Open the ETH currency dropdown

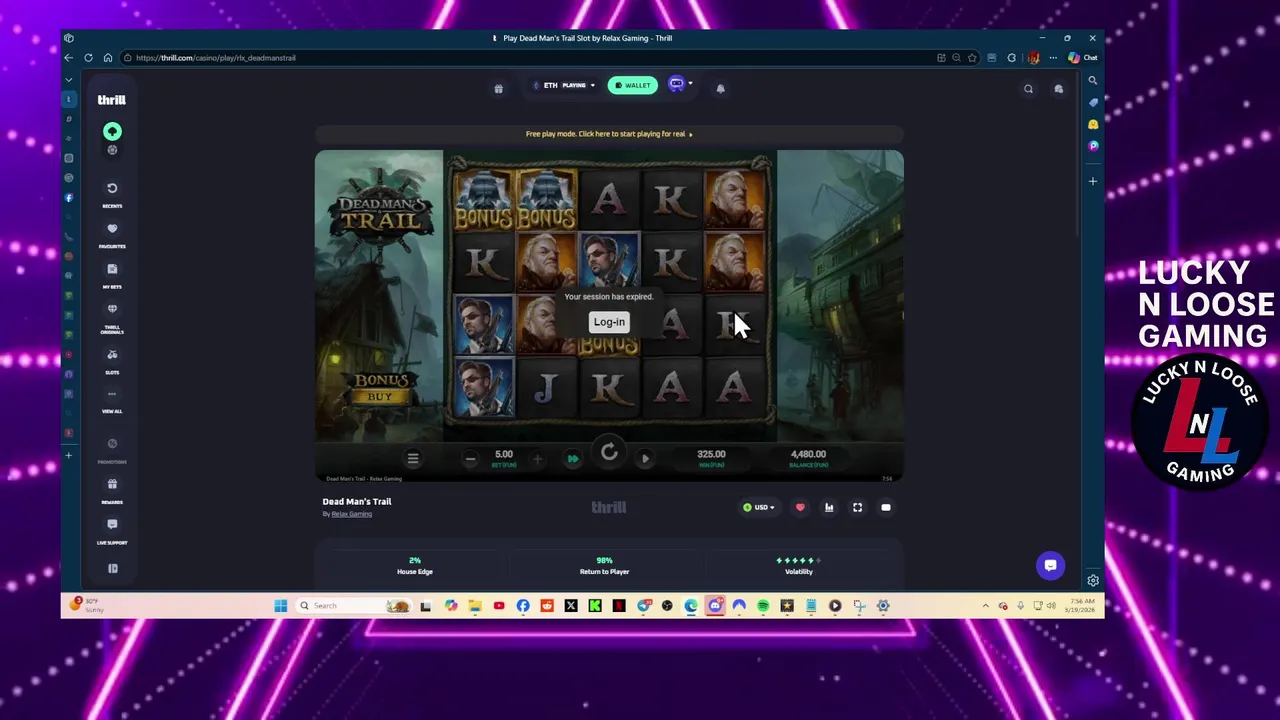point(564,85)
